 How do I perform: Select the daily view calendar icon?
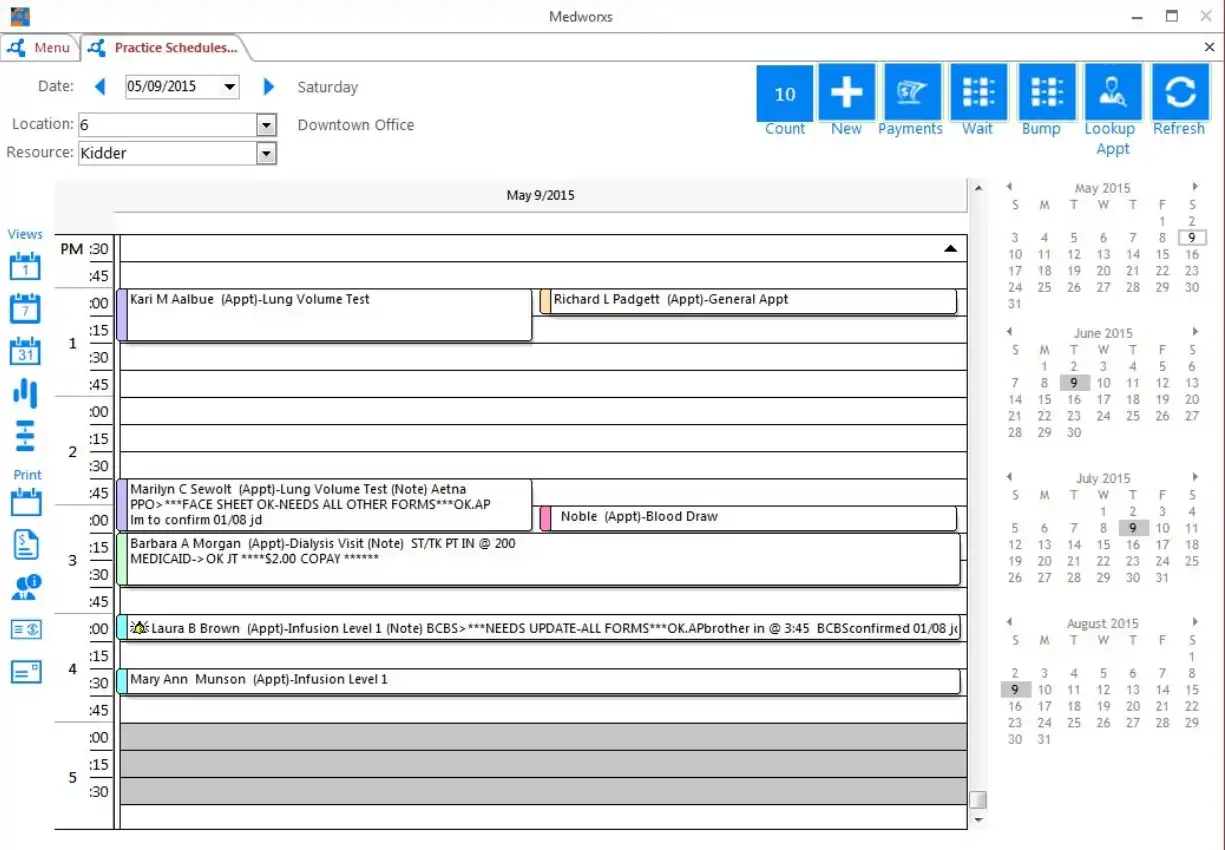tap(24, 266)
